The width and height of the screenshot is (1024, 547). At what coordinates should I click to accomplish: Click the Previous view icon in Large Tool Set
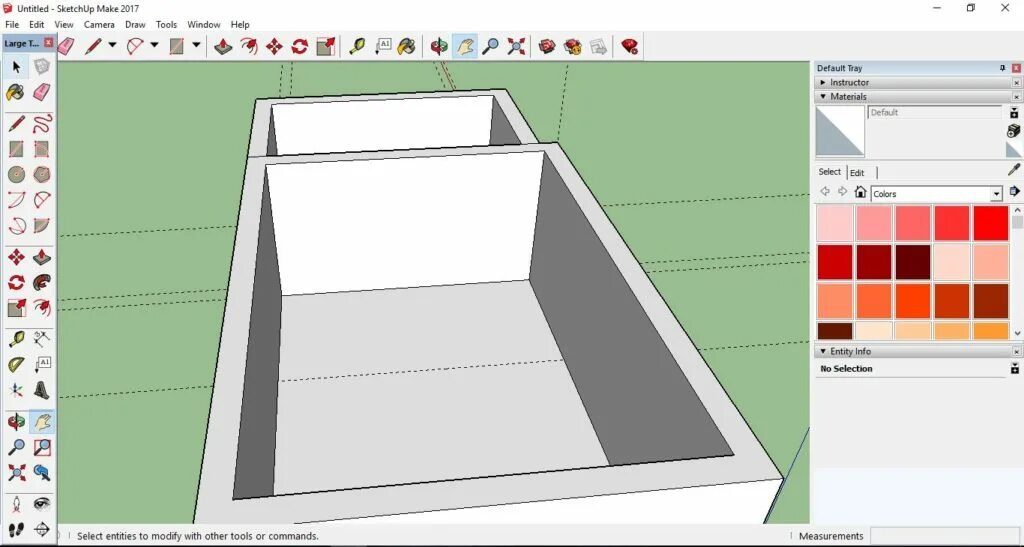click(x=42, y=472)
